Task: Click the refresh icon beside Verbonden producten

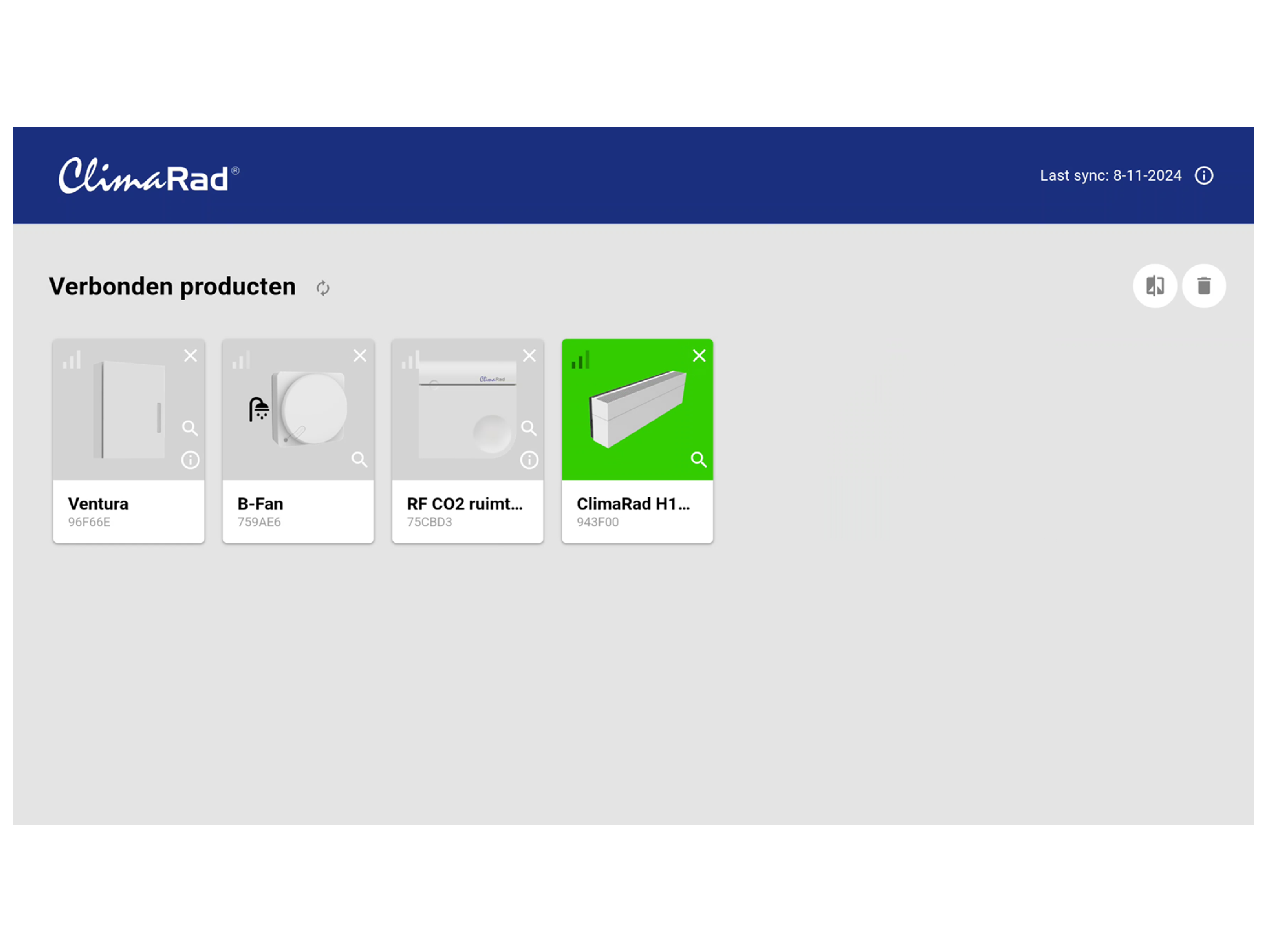Action: tap(323, 288)
